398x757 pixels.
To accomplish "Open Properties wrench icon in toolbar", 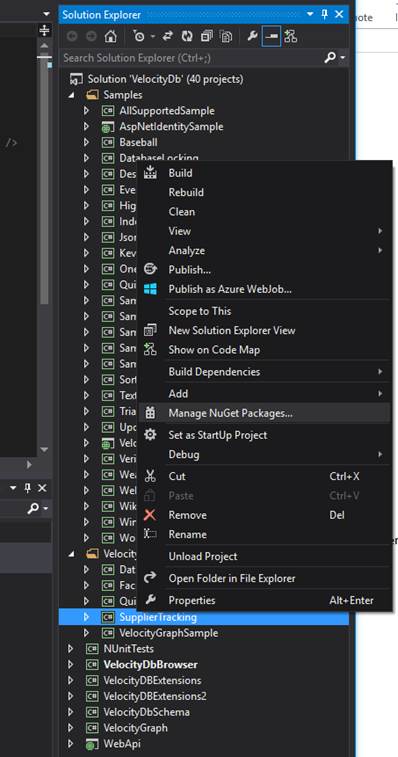I will (251, 37).
